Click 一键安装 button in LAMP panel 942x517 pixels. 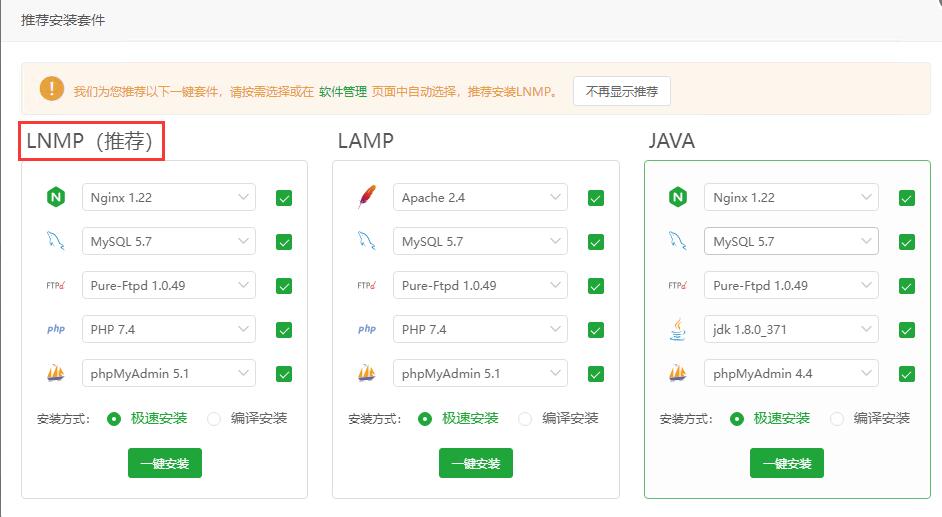click(x=476, y=463)
